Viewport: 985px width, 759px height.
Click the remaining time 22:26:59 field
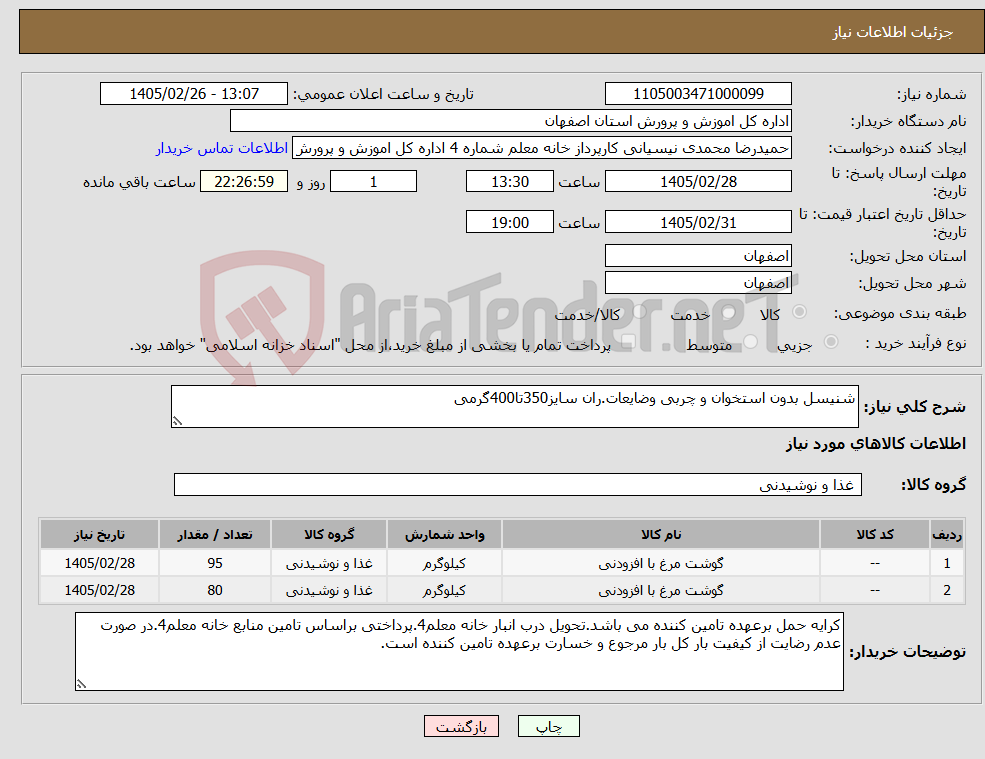point(244,182)
